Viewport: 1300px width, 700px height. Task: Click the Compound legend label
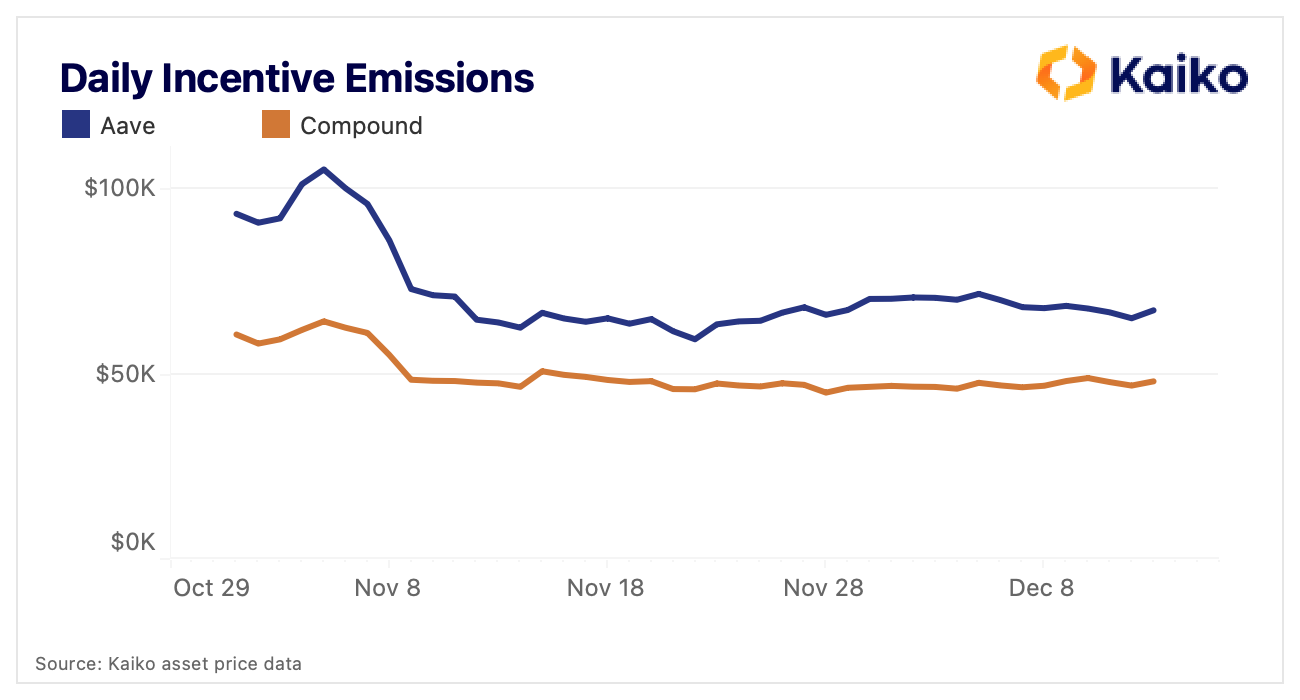pos(361,126)
